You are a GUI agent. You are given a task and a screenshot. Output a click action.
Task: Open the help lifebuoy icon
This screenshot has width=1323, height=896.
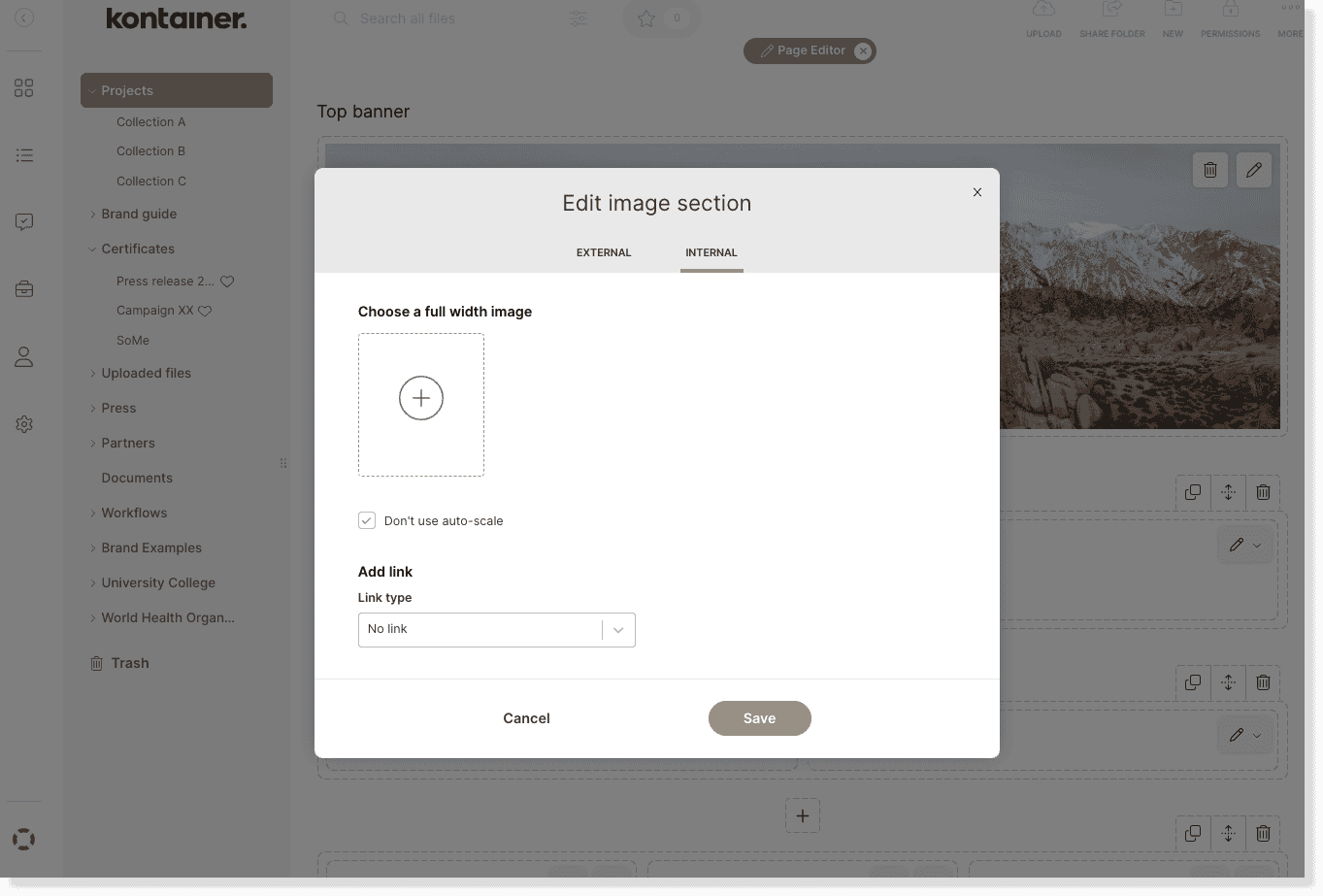[24, 839]
